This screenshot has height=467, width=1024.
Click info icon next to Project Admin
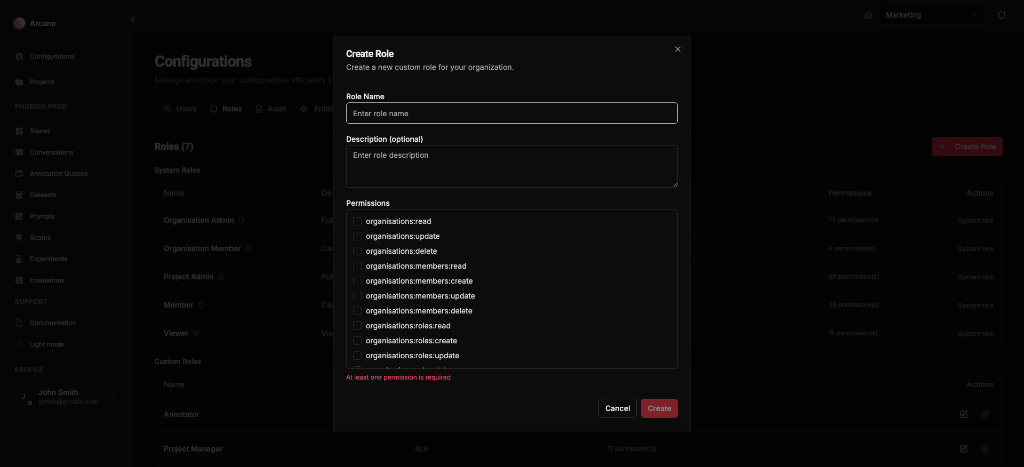point(221,277)
